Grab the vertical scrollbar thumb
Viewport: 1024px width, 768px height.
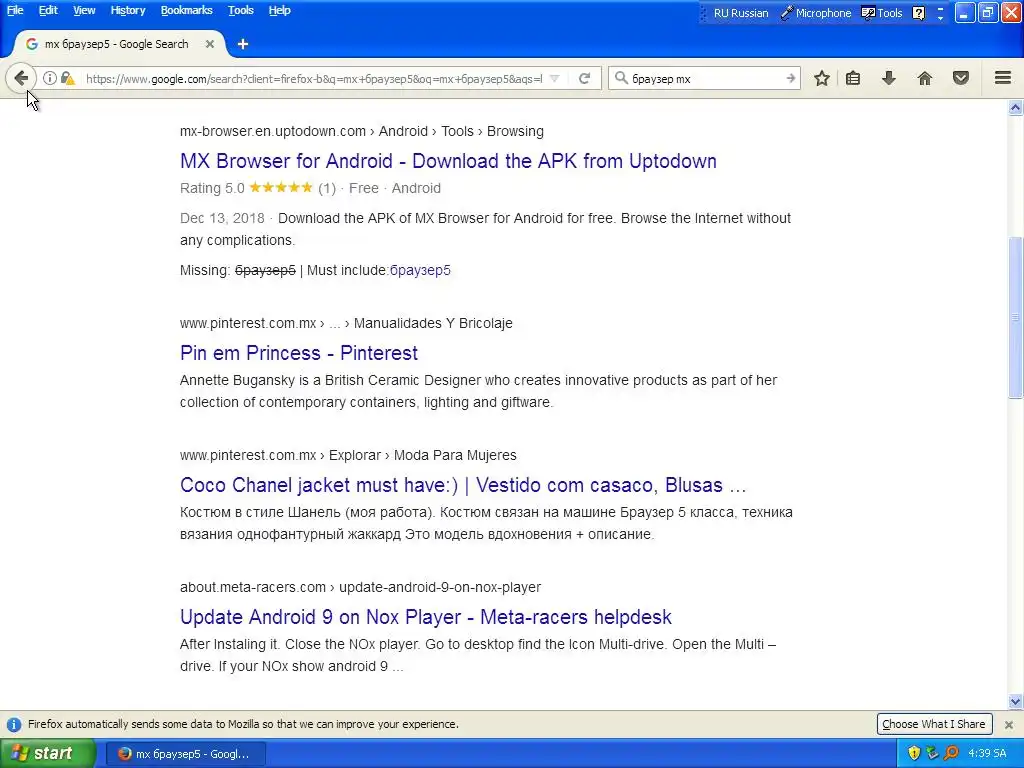(1016, 317)
